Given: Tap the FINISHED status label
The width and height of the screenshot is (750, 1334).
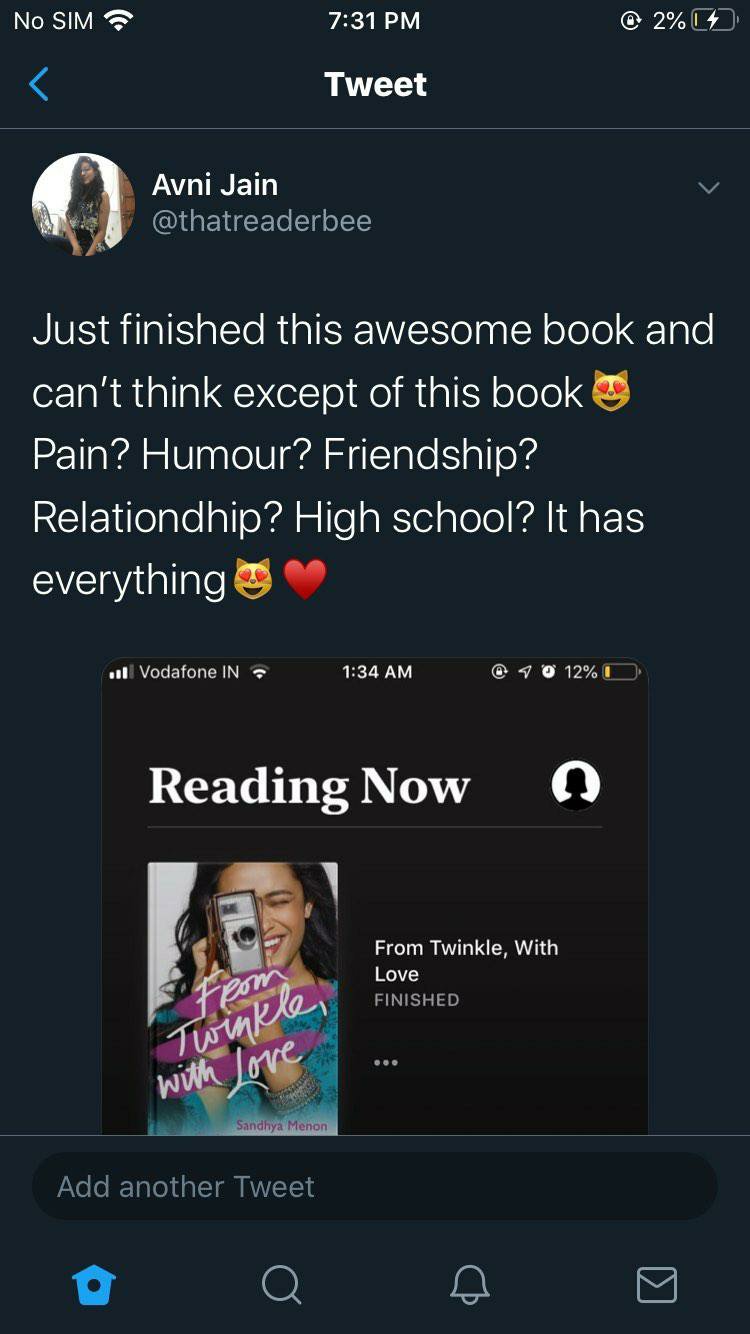Looking at the screenshot, I should click(x=416, y=1000).
